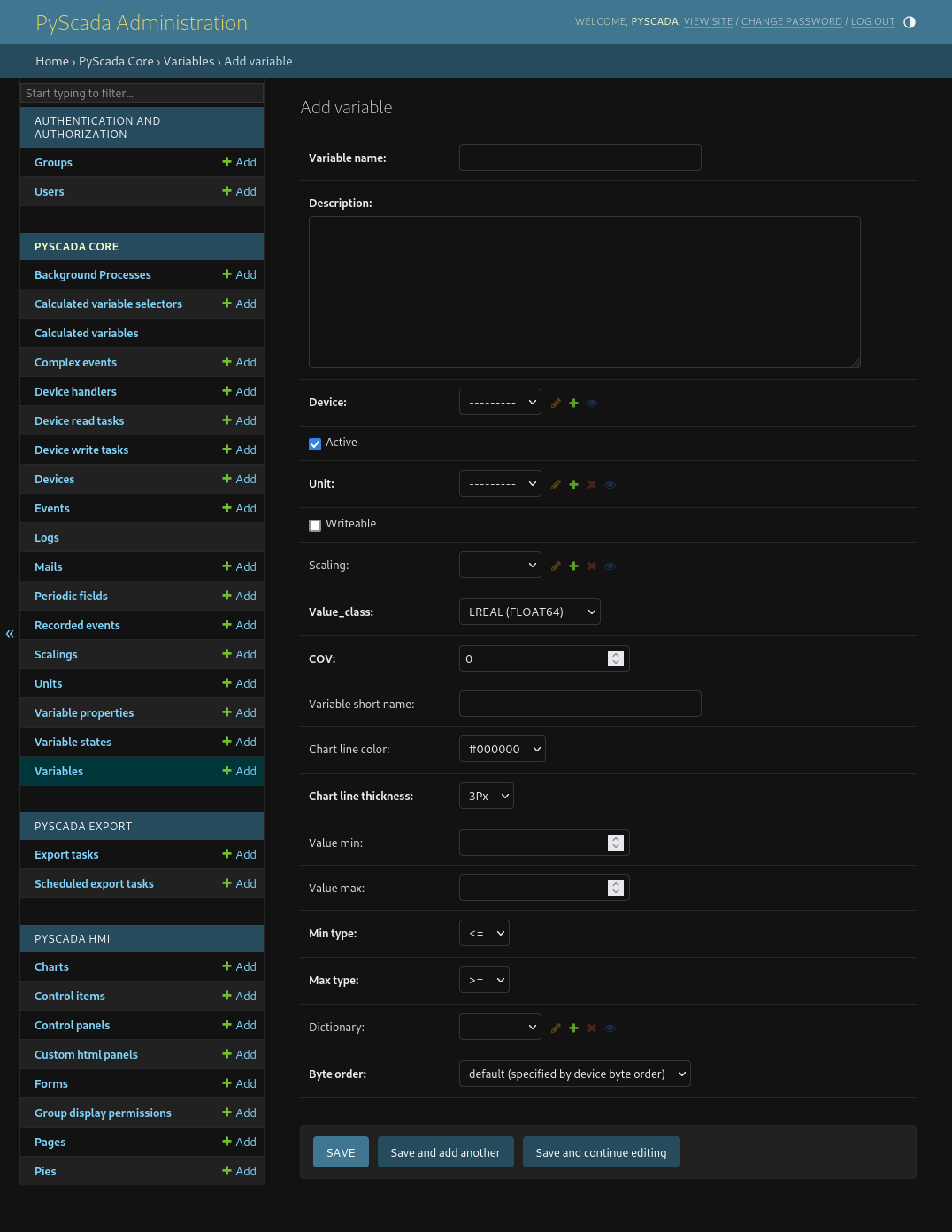
Task: Open the Value_class dropdown
Action: coord(529,612)
